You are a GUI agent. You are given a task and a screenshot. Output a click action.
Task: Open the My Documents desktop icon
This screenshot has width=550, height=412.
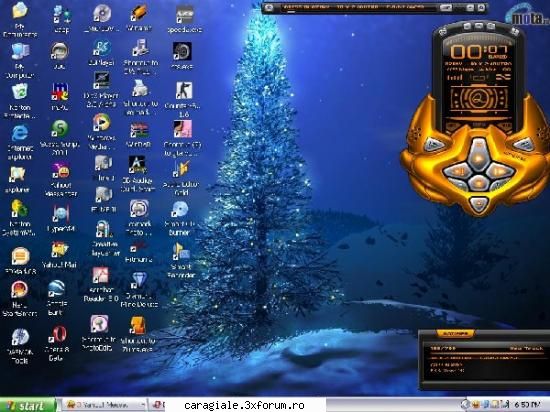point(20,11)
